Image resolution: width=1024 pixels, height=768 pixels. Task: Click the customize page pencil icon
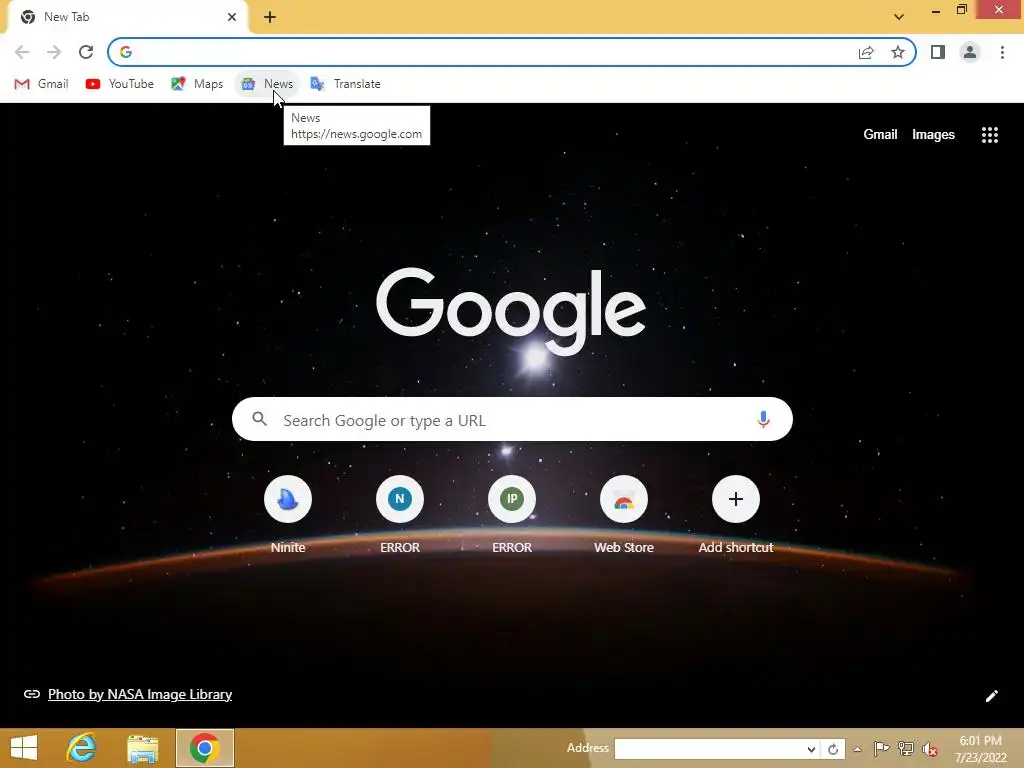tap(991, 696)
